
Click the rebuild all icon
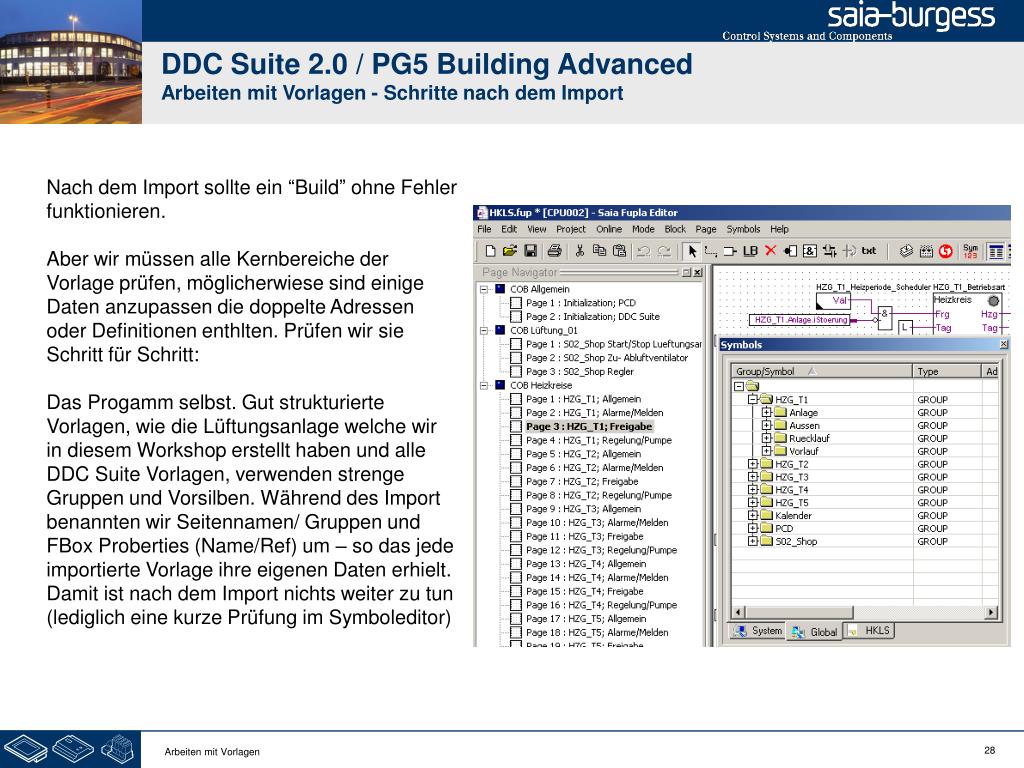(926, 251)
